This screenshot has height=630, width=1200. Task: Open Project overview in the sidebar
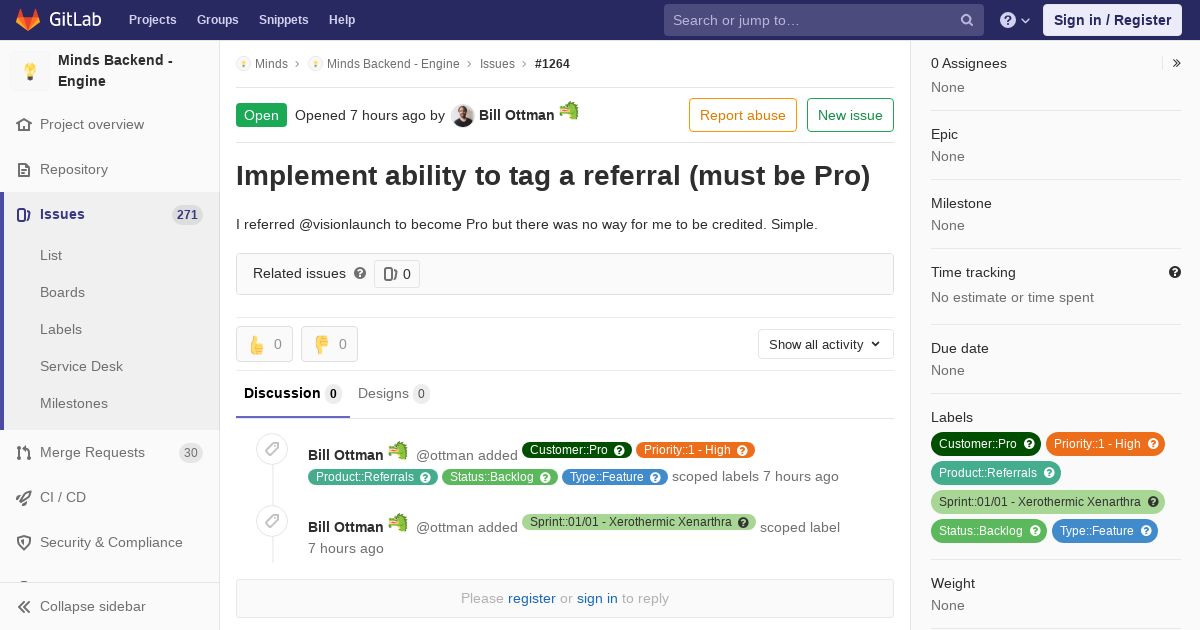tap(92, 125)
